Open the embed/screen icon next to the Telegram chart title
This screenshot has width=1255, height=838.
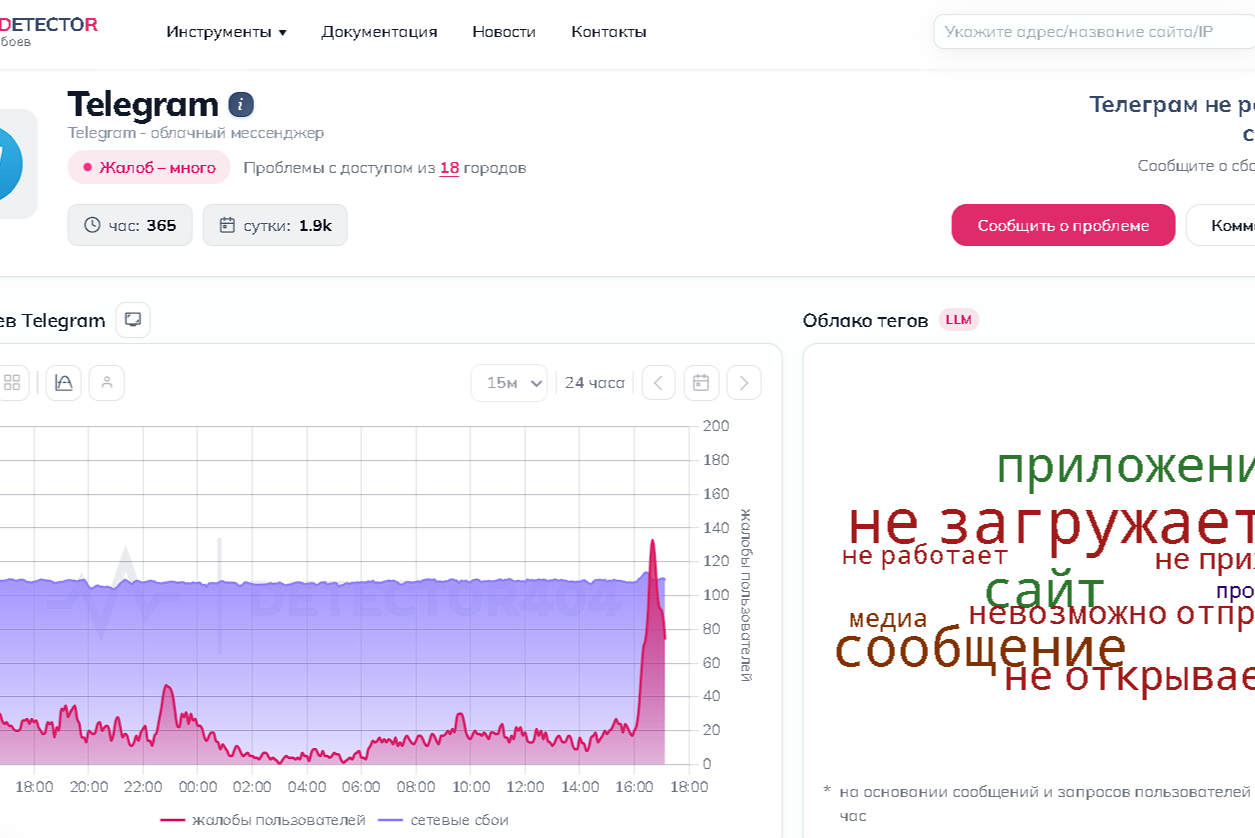click(x=133, y=320)
